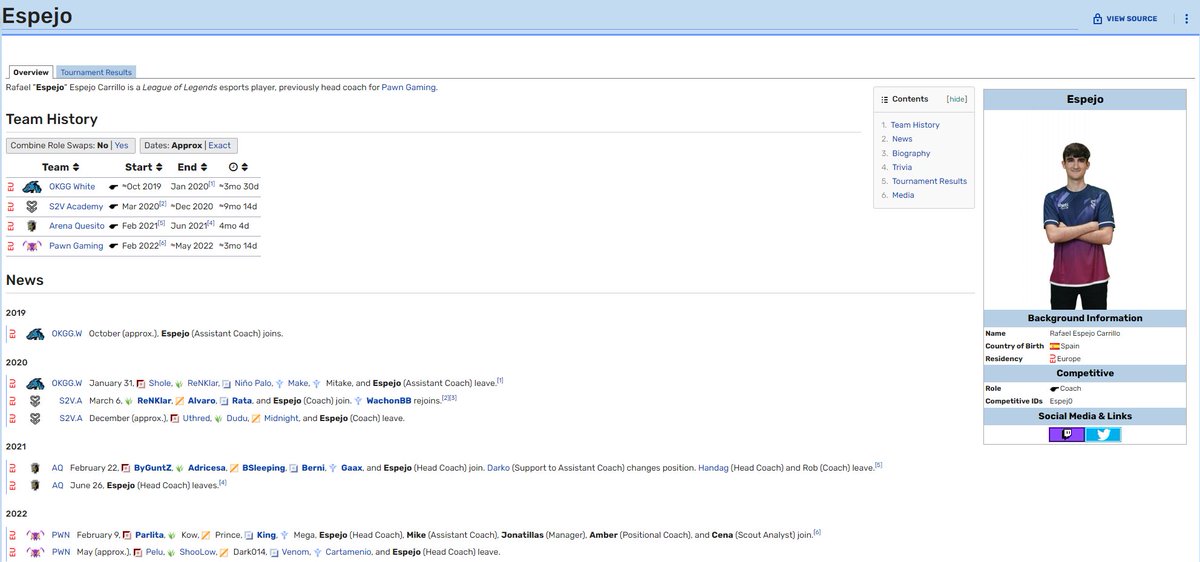Screen dimensions: 1200x562
Task: Jump to Tournament Results in Contents
Action: (x=929, y=181)
